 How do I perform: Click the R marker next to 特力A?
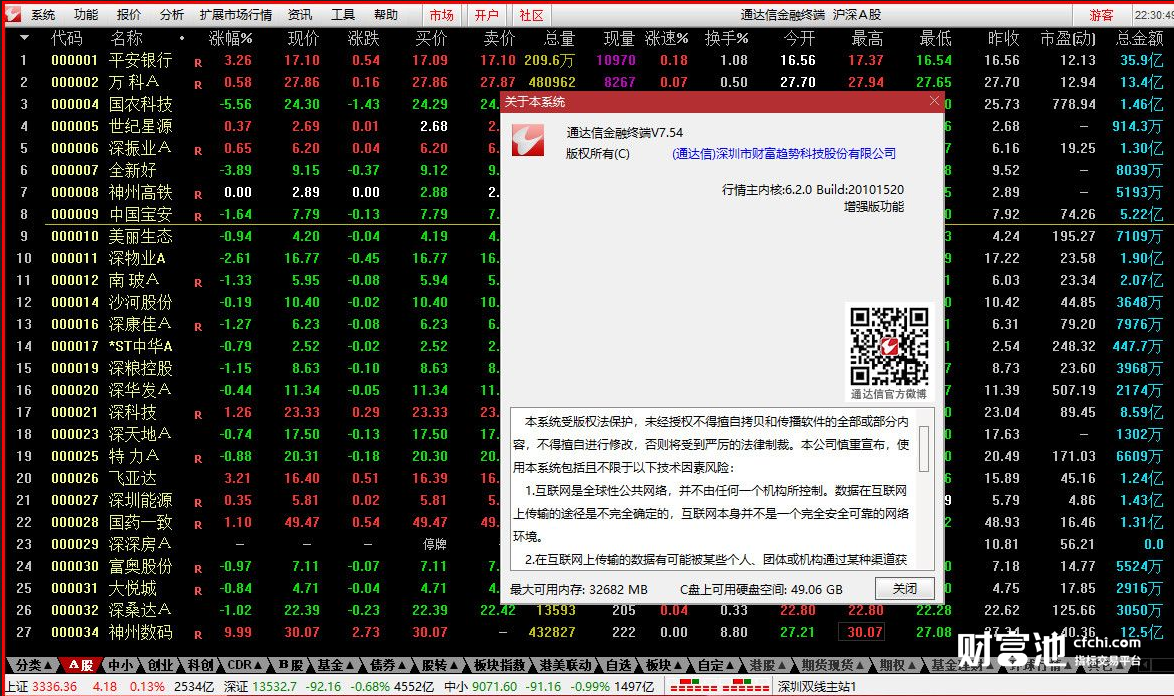[198, 459]
